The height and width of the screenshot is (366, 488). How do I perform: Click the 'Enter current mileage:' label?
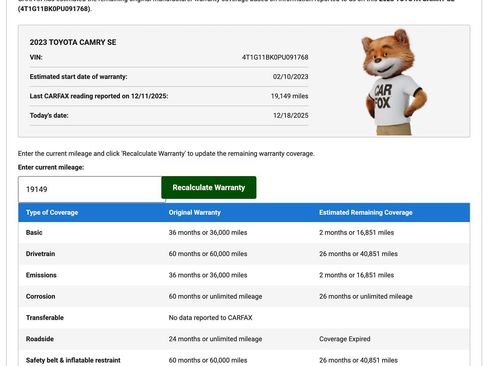pyautogui.click(x=51, y=167)
